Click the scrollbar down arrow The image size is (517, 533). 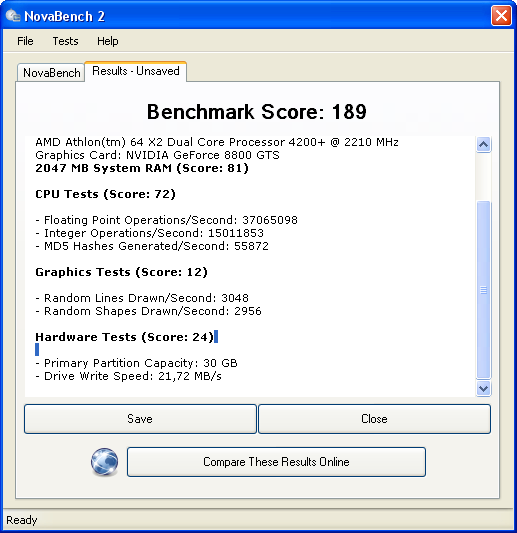click(483, 388)
